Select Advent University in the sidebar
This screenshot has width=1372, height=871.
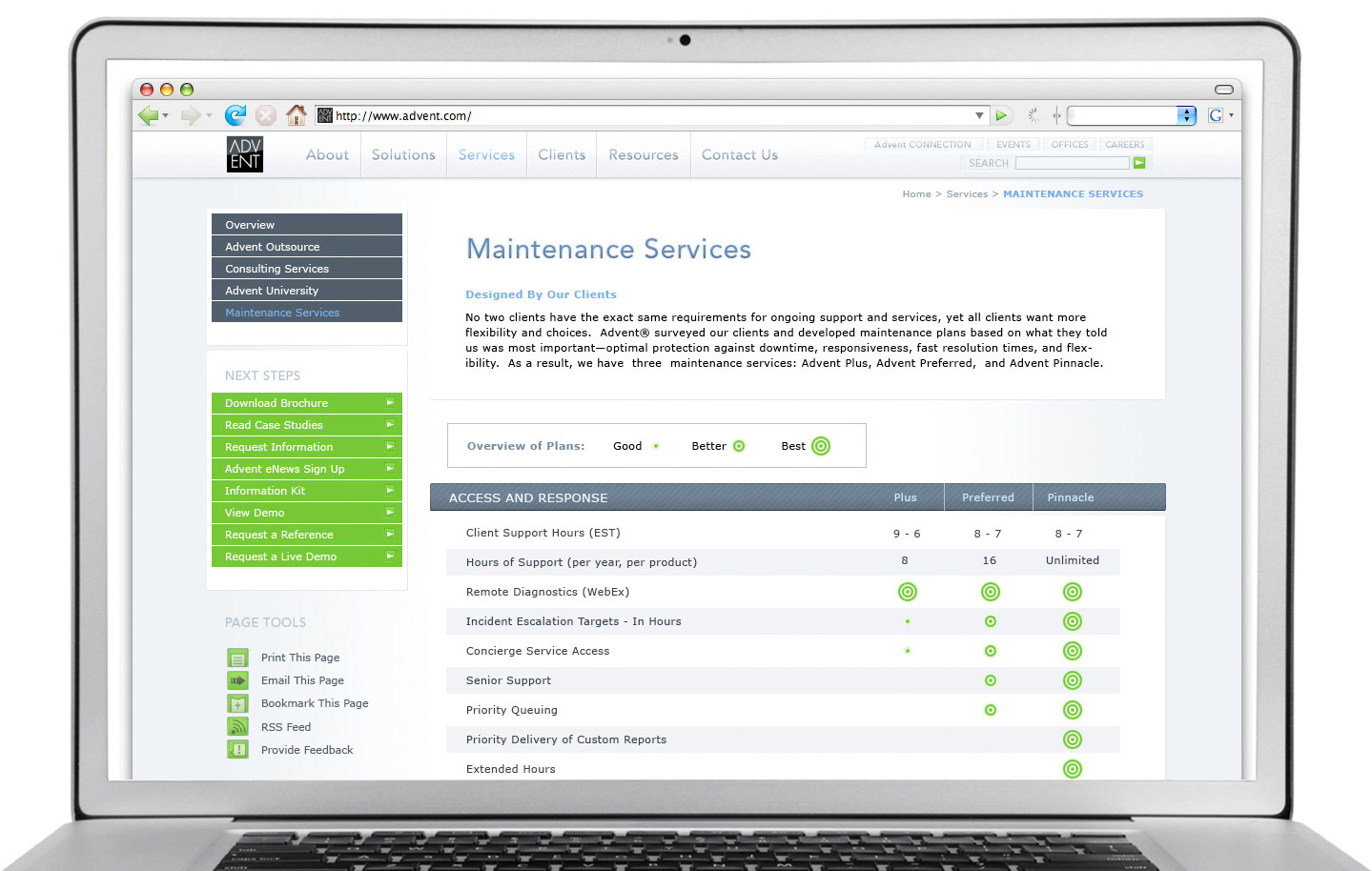[x=307, y=290]
